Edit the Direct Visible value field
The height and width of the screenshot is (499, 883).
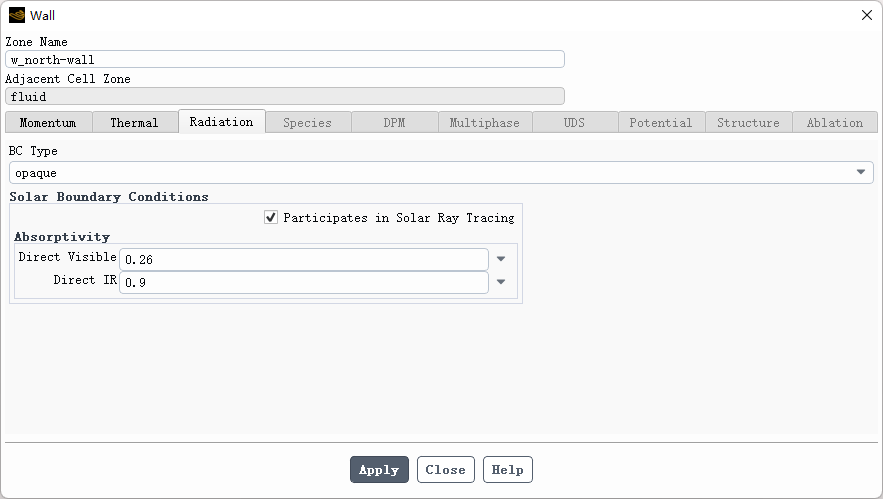coord(303,259)
